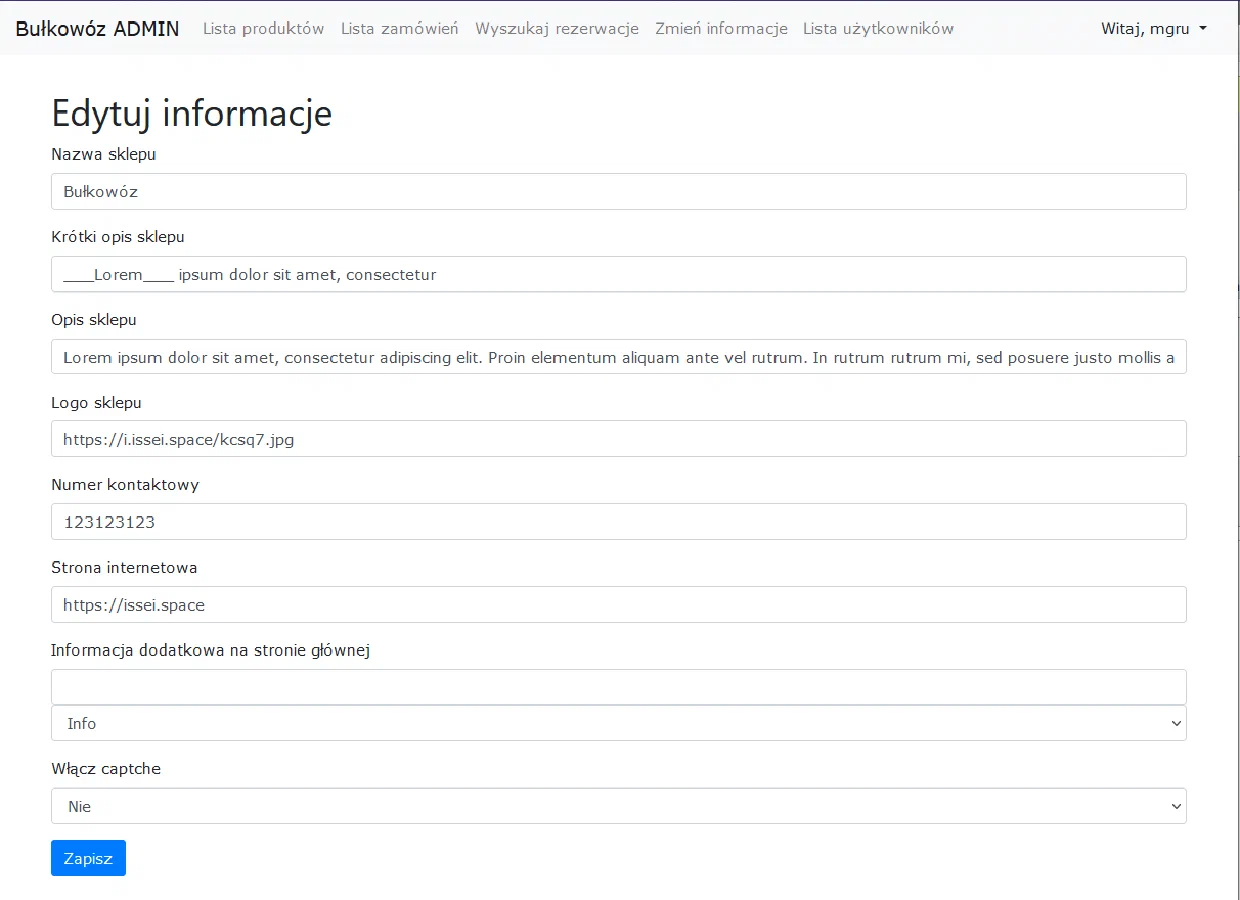Navigate to Wyszukaj rezerwacje
The width and height of the screenshot is (1240, 900).
(556, 29)
